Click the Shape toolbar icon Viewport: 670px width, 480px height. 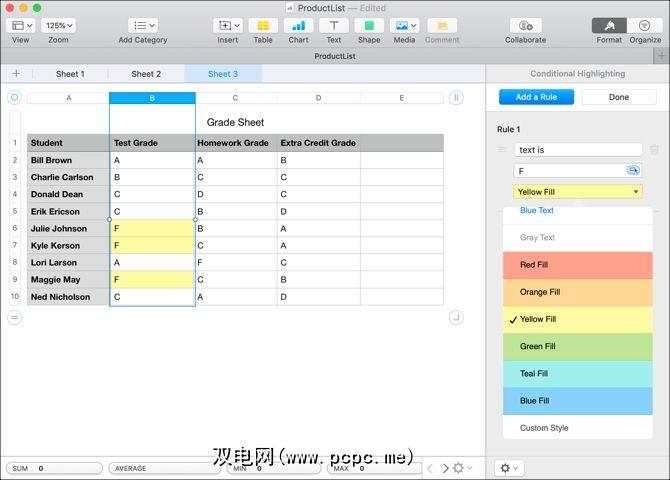[x=369, y=26]
